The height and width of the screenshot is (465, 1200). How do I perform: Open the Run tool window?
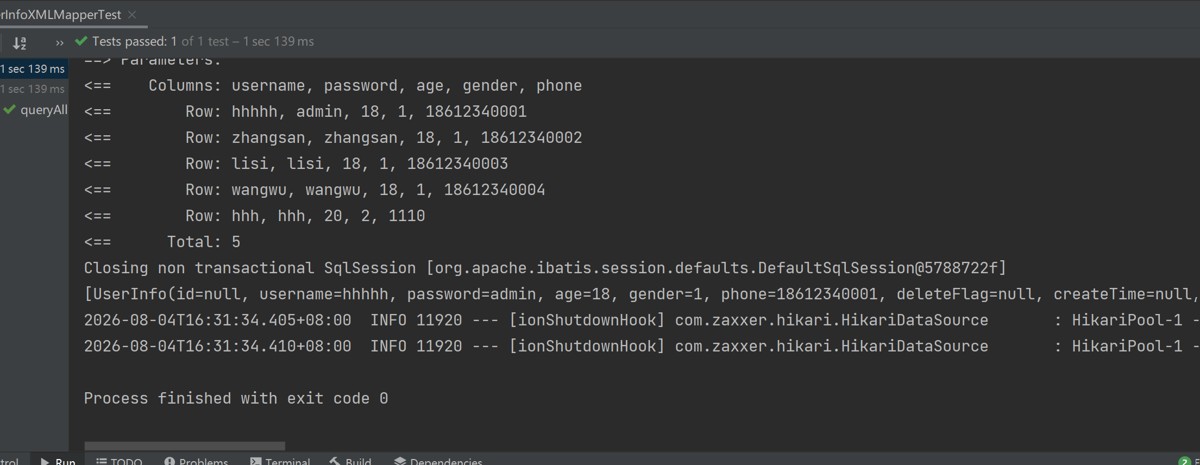coord(57,461)
